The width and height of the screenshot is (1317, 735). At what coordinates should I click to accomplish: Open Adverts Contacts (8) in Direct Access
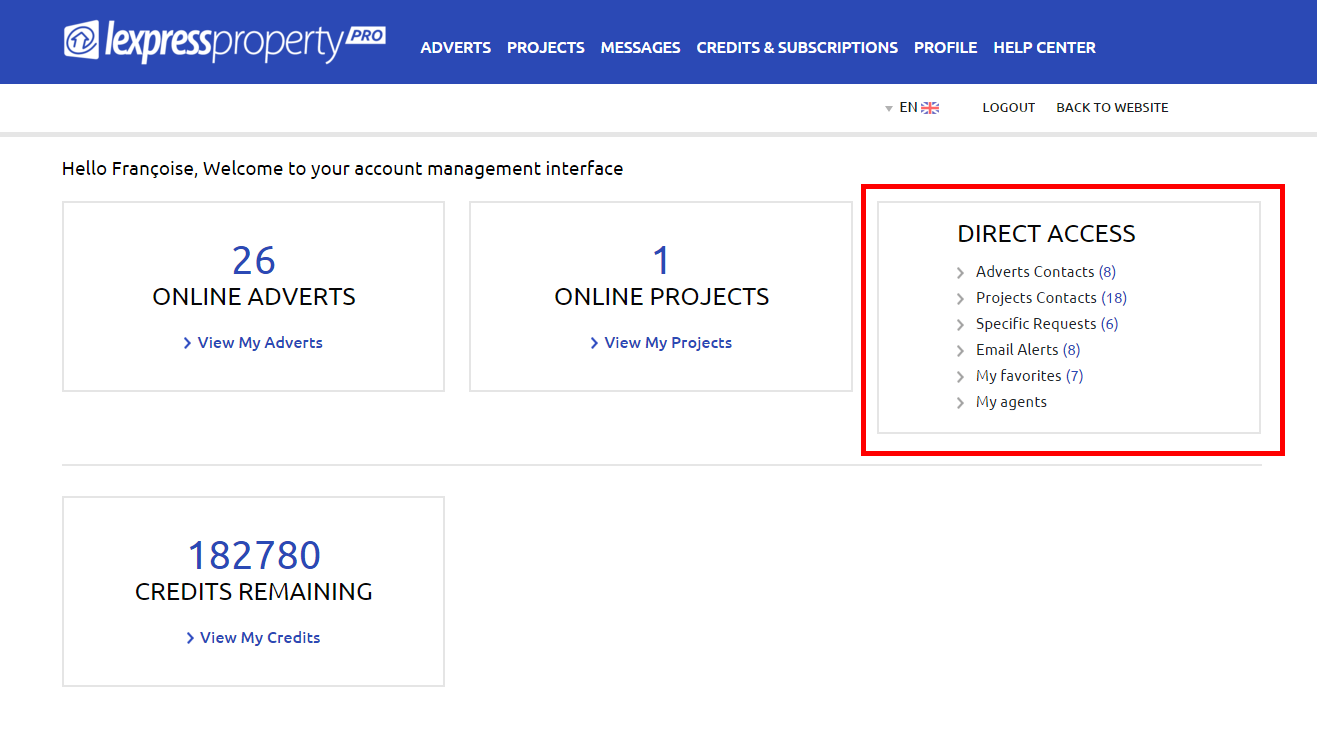coord(1046,272)
